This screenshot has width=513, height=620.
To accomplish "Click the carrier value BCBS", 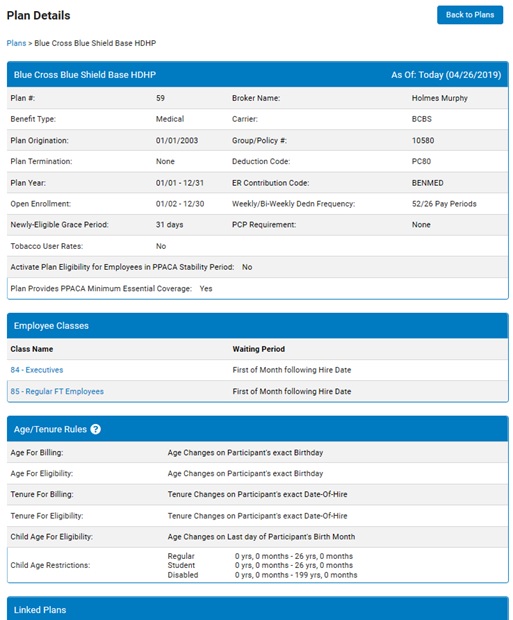I will pyautogui.click(x=422, y=119).
